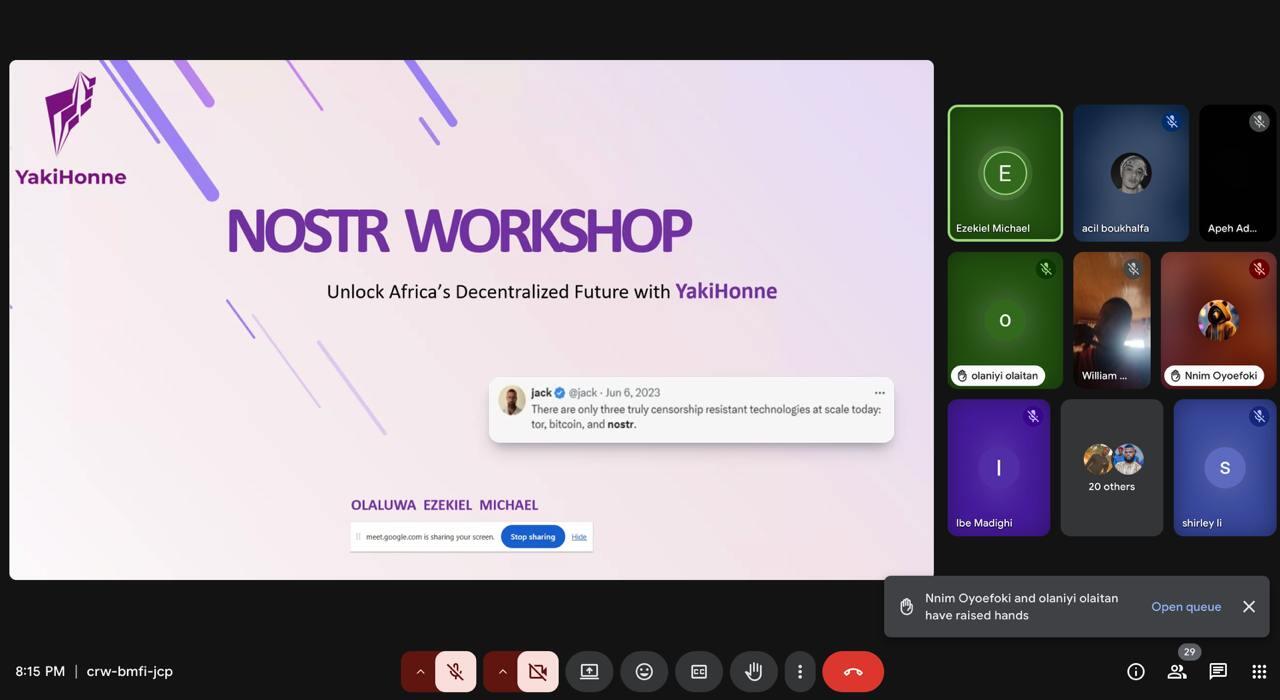Click the meeting code crw-bmfi-jcp
Viewport: 1280px width, 700px height.
(x=130, y=672)
